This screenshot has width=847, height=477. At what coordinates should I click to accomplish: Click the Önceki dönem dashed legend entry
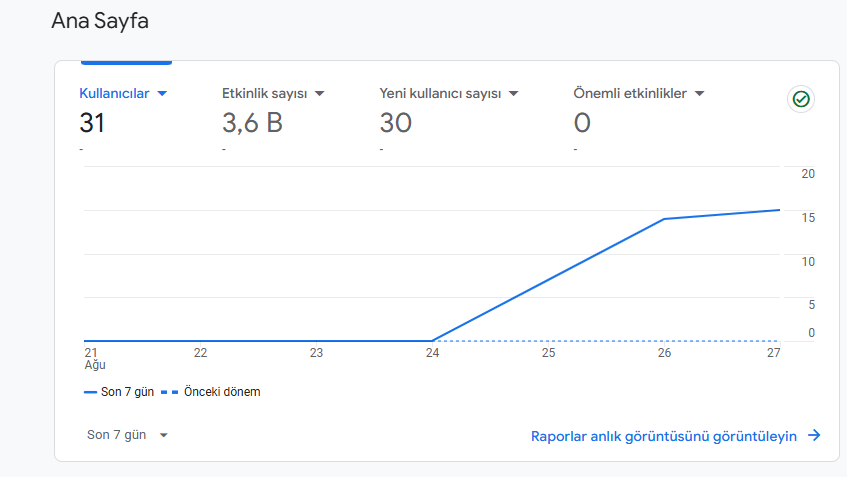(211, 392)
